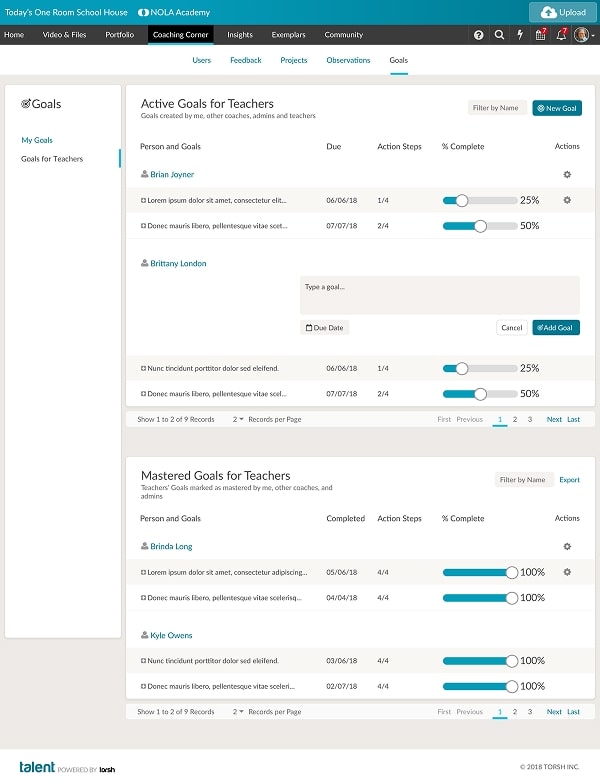Click the Due Date button
The width and height of the screenshot is (600, 784).
click(324, 328)
